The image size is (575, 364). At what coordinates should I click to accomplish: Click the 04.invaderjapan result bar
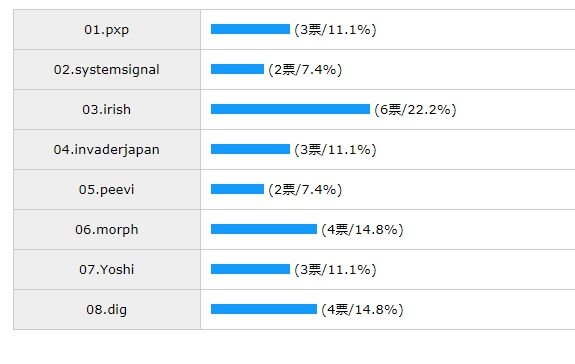pyautogui.click(x=250, y=149)
